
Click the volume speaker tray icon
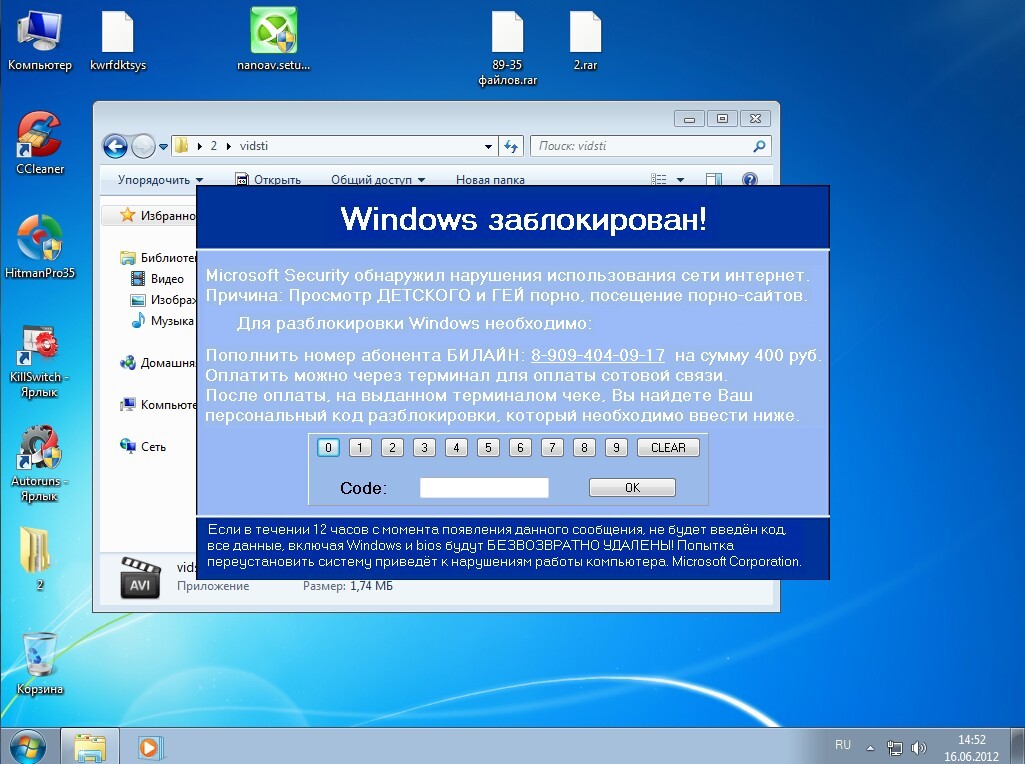tap(918, 747)
